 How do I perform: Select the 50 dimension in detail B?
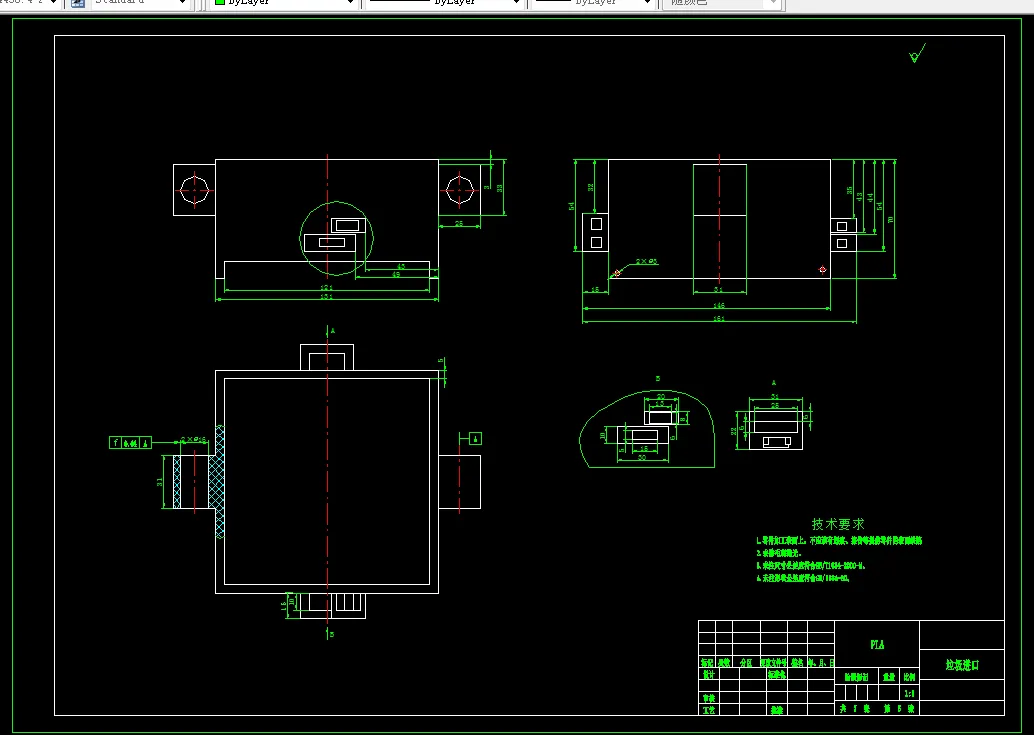(x=642, y=457)
